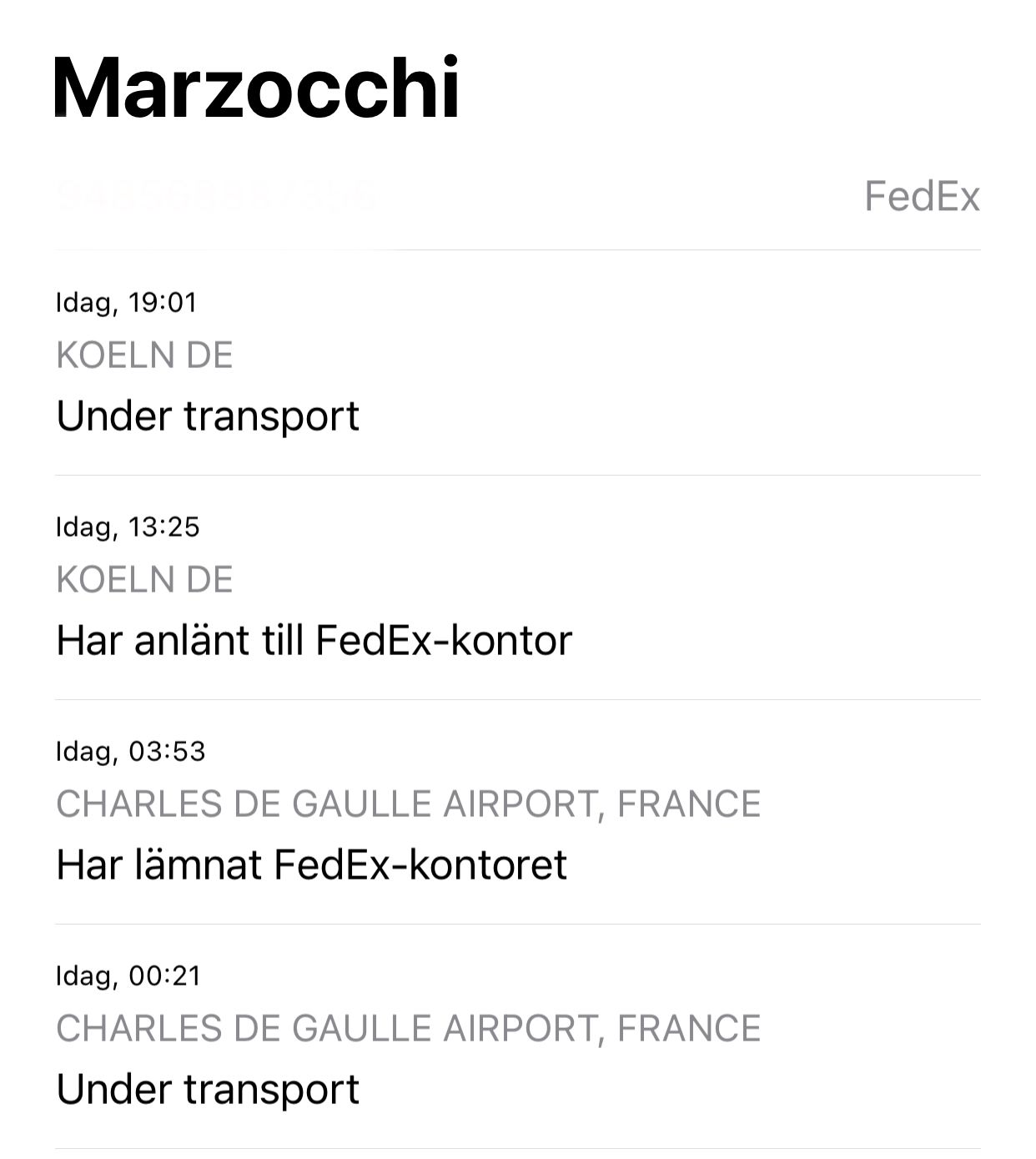Tap the Idag, 03:53 timestamp
The height and width of the screenshot is (1159, 1036).
pos(130,751)
